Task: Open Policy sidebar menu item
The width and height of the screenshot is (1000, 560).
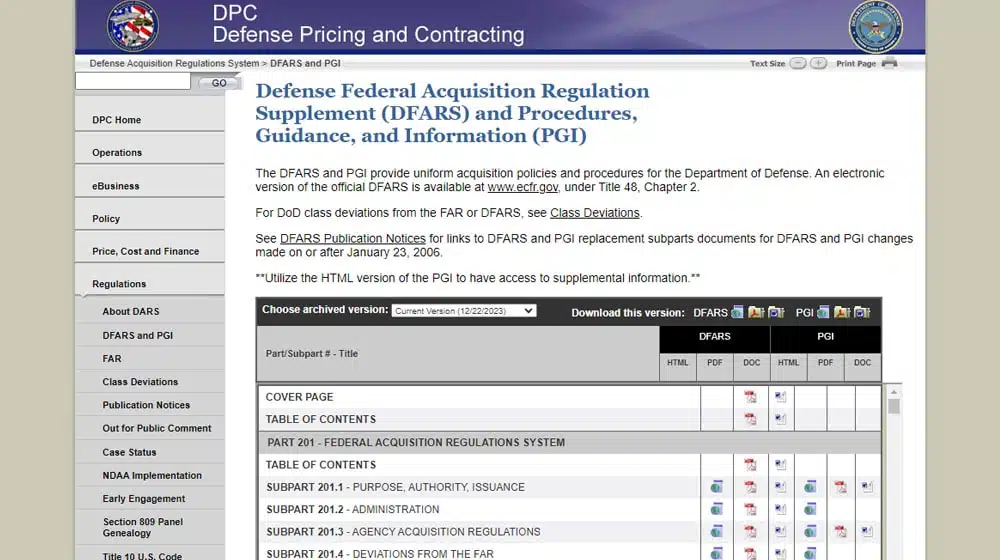Action: (106, 218)
